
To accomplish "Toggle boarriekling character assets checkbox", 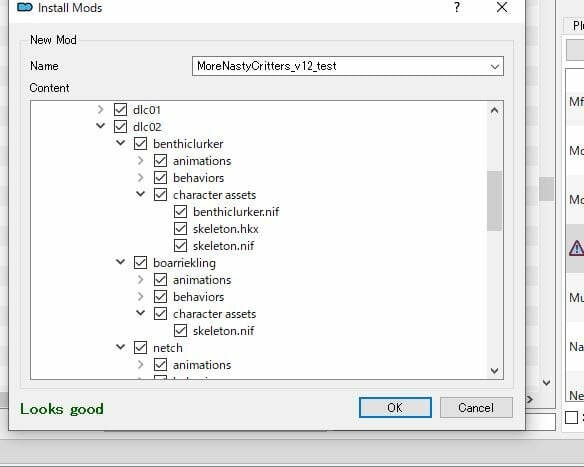I will (x=161, y=314).
